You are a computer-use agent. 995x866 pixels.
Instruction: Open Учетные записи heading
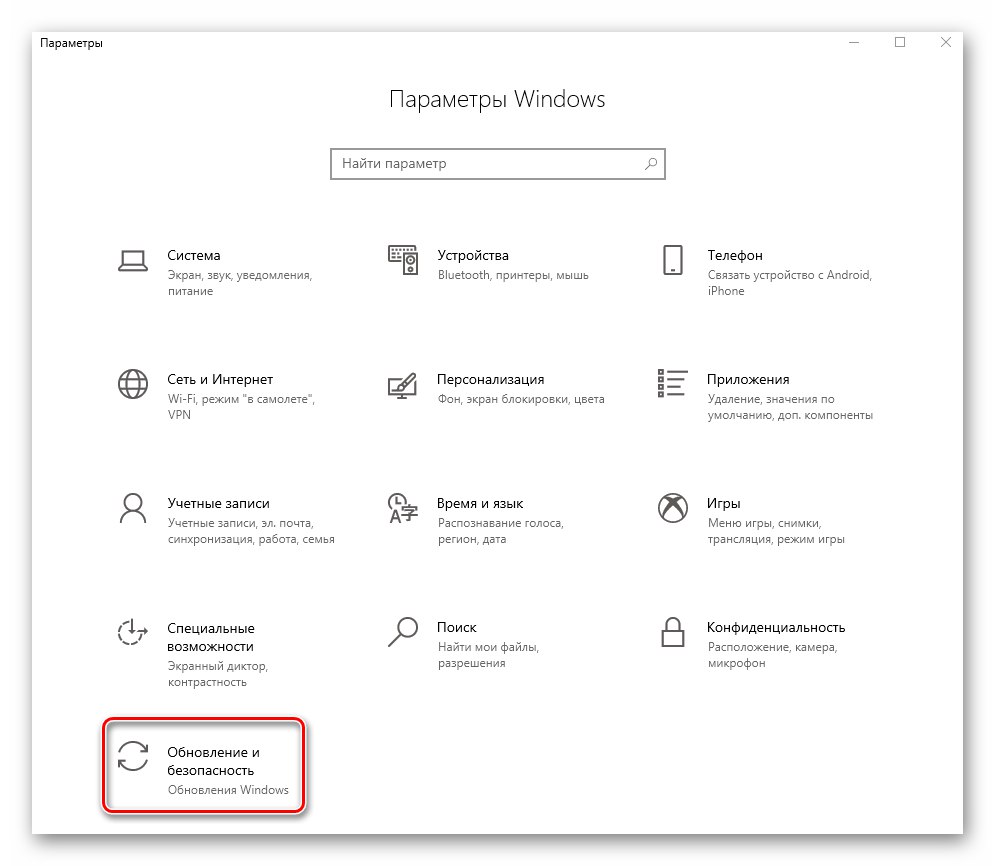click(x=218, y=503)
